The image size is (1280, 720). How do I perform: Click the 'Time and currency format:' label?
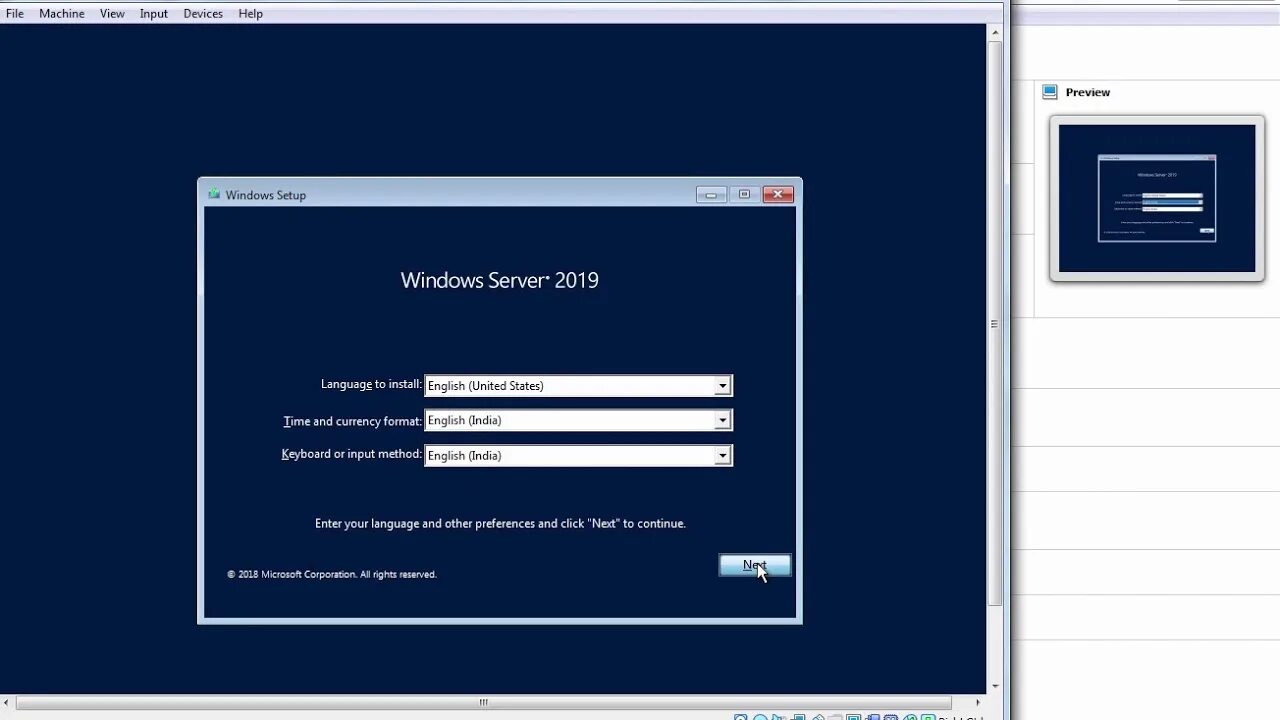tap(353, 421)
